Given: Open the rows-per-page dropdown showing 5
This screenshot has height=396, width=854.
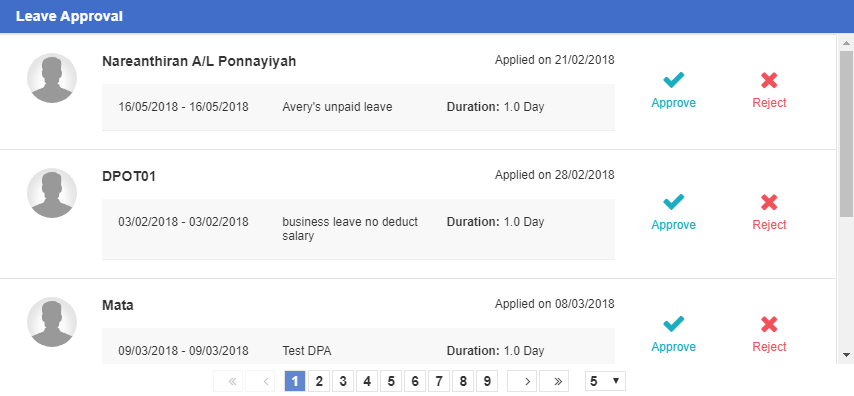Looking at the screenshot, I should pyautogui.click(x=605, y=381).
